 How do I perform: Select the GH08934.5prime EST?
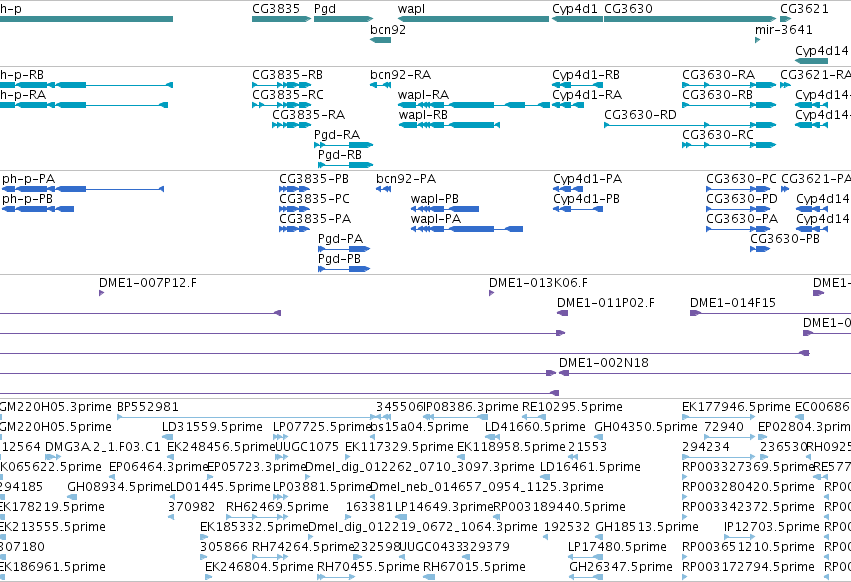click(70, 497)
